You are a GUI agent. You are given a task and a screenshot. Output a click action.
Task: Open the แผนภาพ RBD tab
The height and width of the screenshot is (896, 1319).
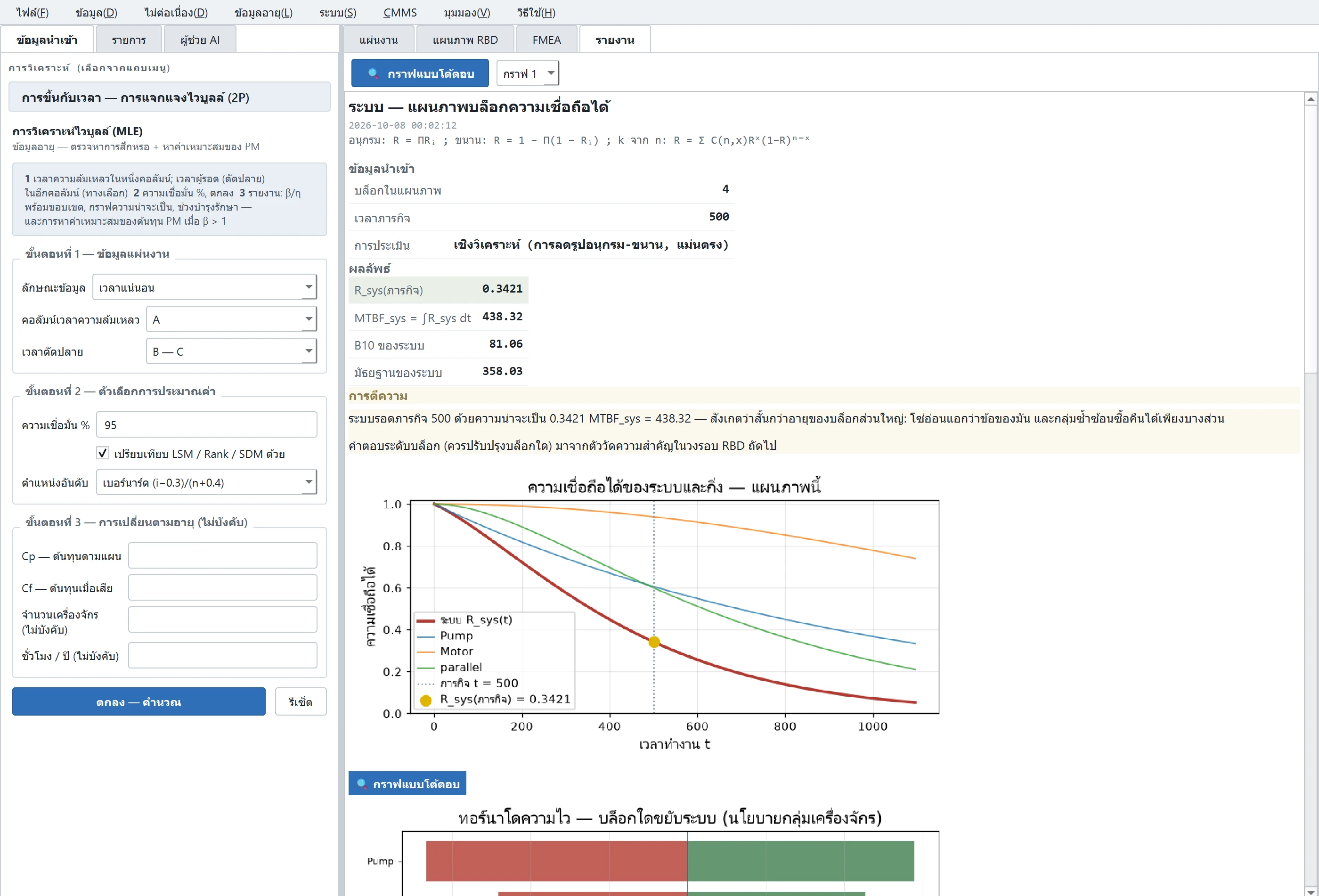465,40
